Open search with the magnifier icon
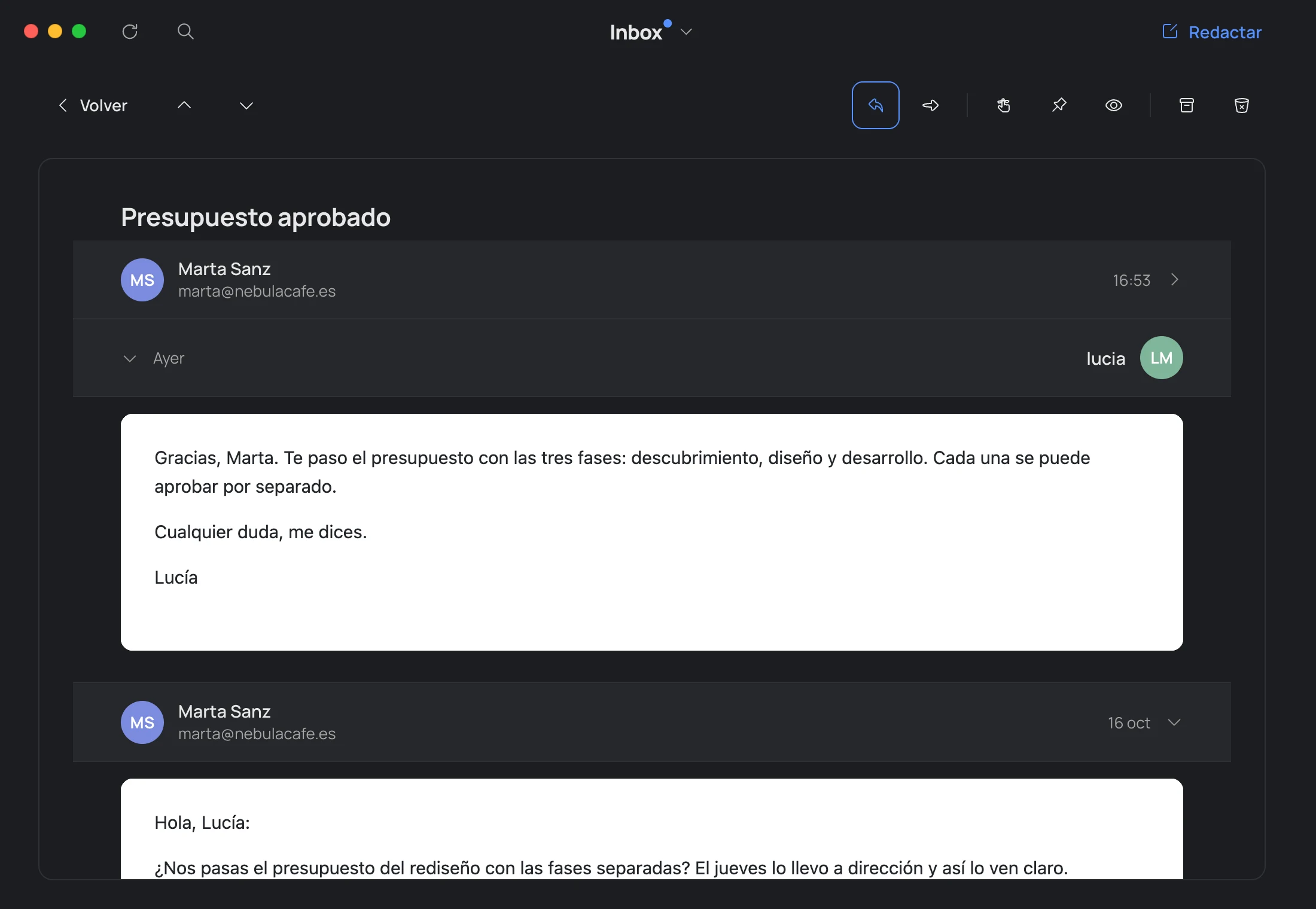The image size is (1316, 909). coord(185,32)
